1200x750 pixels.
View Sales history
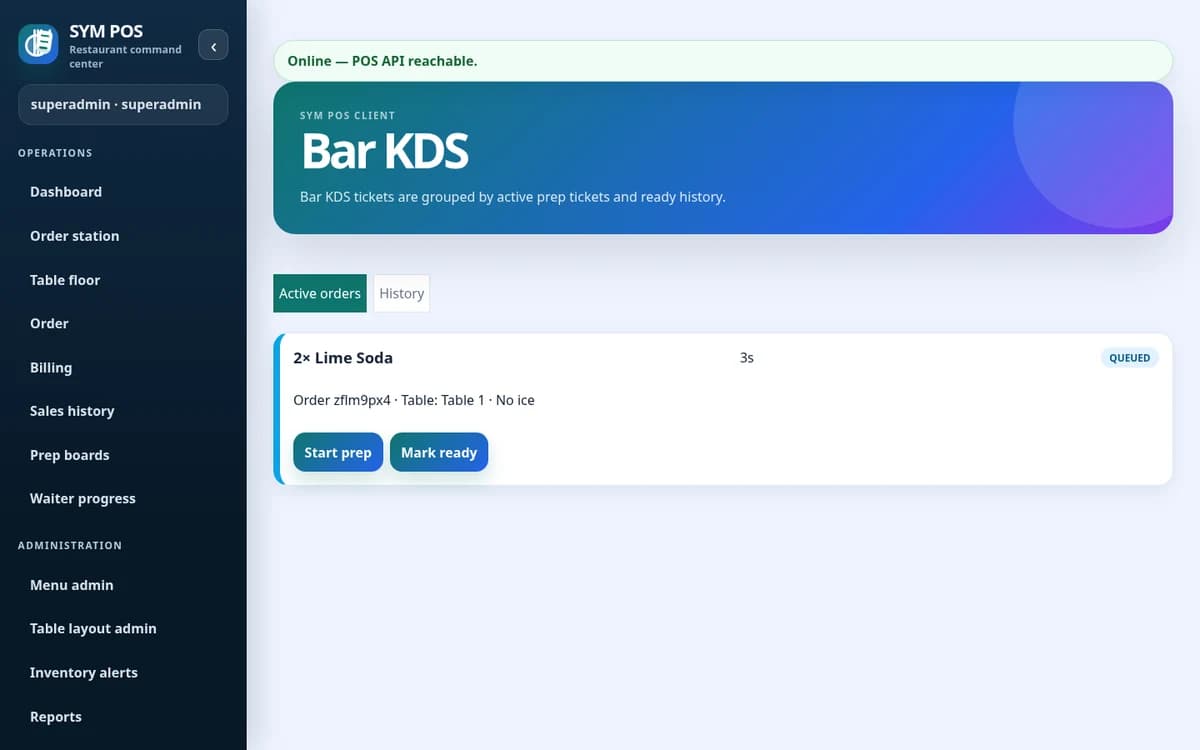click(x=123, y=411)
